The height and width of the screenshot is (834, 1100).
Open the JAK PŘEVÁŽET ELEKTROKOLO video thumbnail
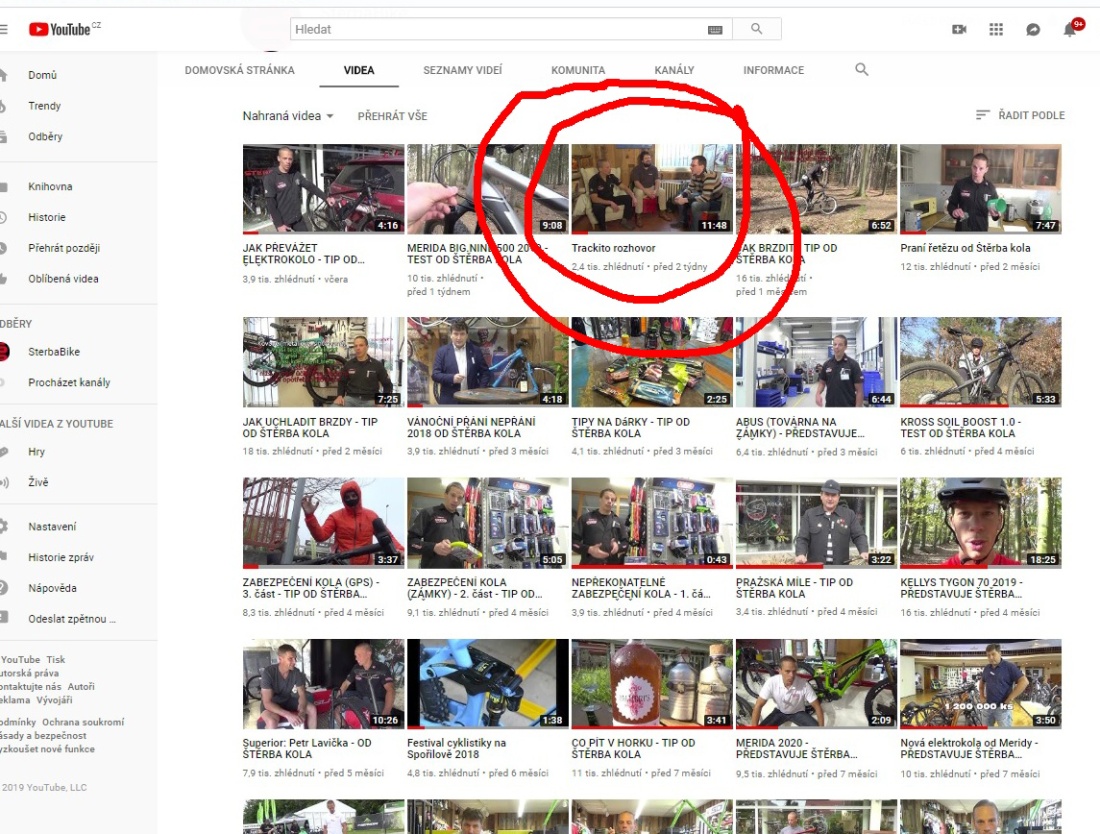323,189
